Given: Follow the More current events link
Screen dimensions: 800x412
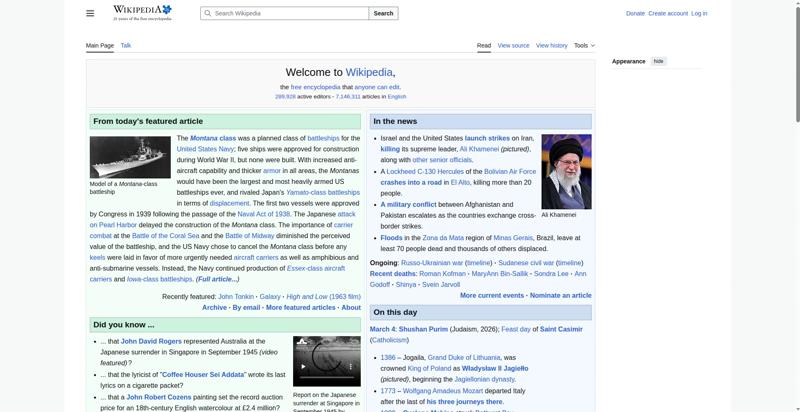Looking at the screenshot, I should [492, 296].
